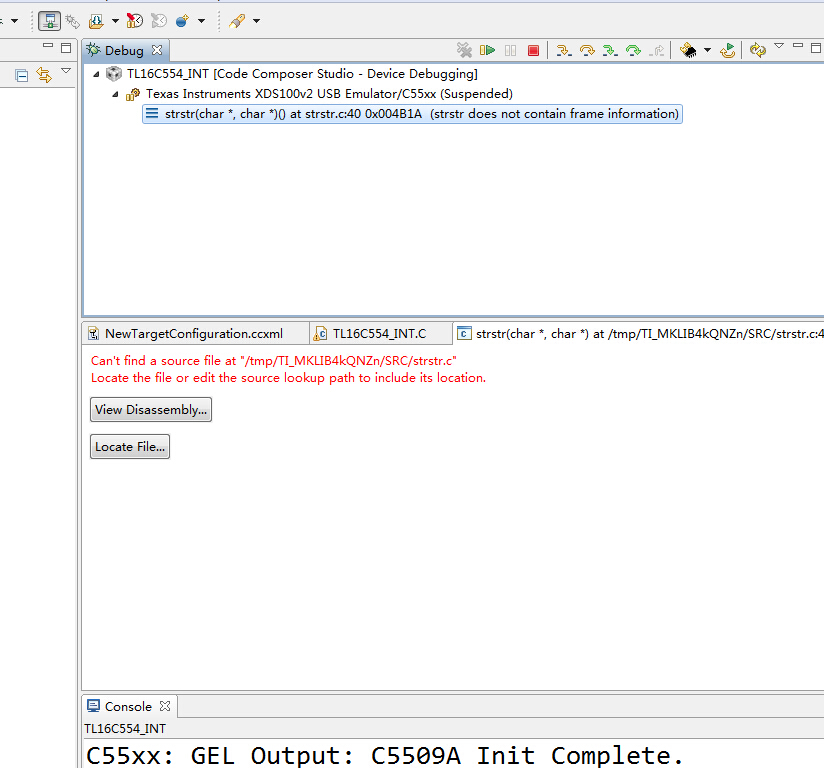Click the 'Can't find a source file' message
Screen dimensions: 824x768
pyautogui.click(x=274, y=361)
